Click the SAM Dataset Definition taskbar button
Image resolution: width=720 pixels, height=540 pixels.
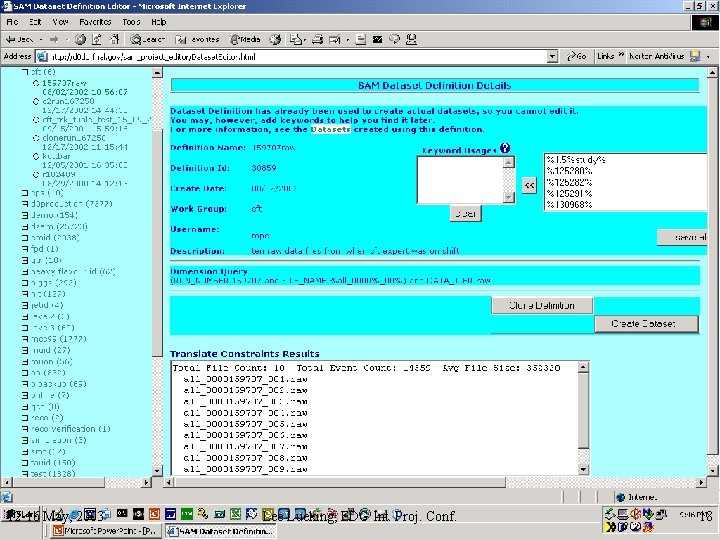pyautogui.click(x=220, y=531)
